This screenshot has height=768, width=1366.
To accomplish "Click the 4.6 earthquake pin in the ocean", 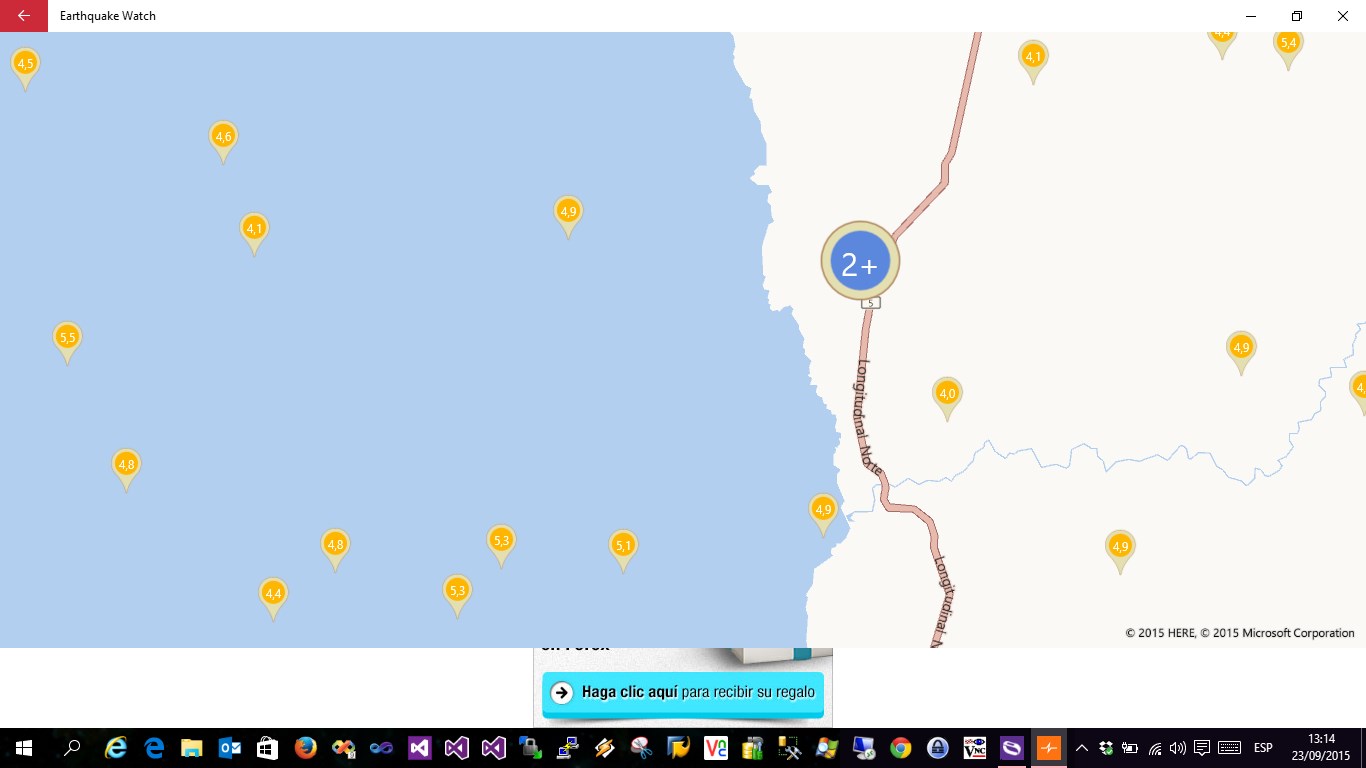I will [x=222, y=138].
